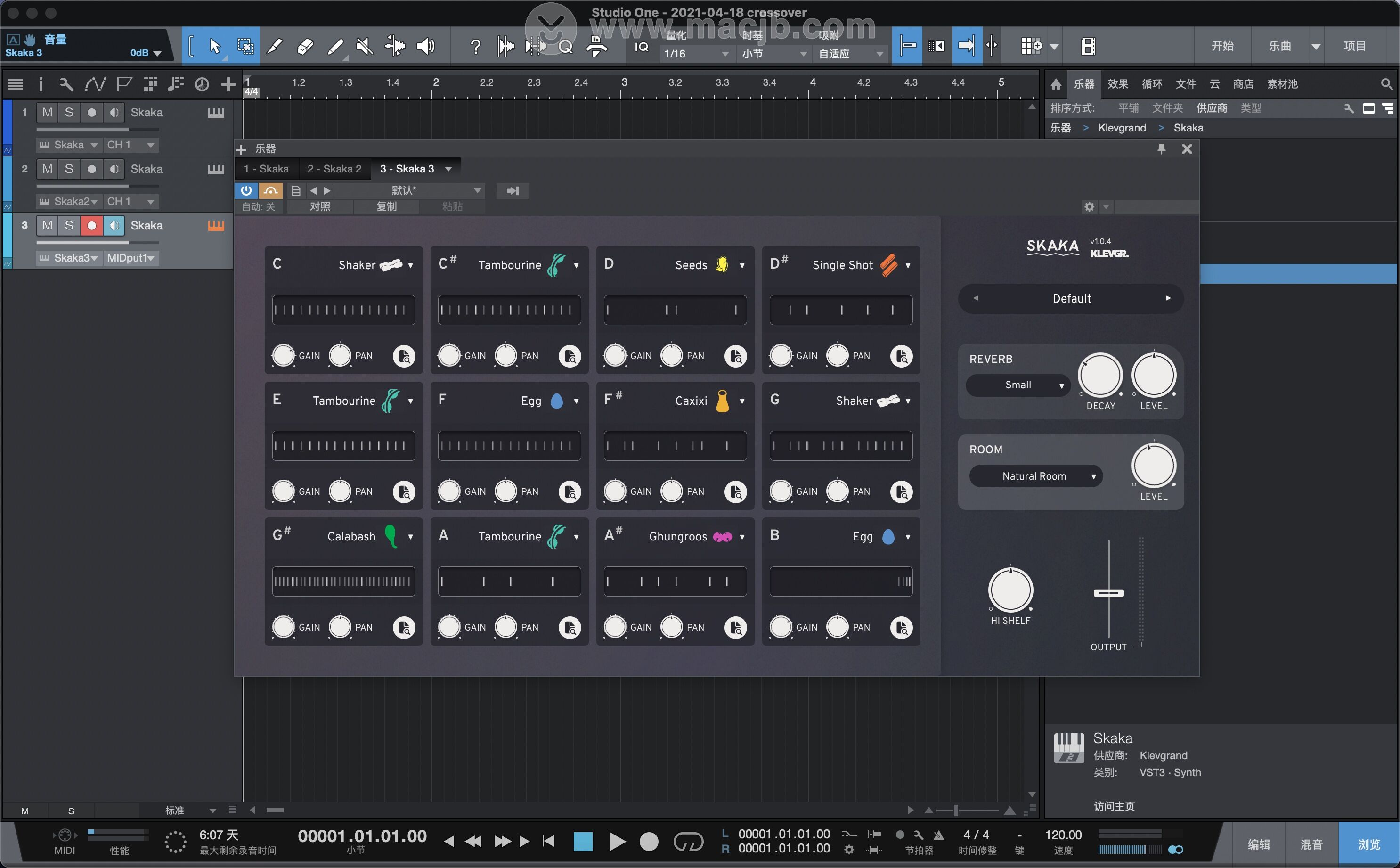Switch to 混音 view tab
This screenshot has height=868, width=1400.
coord(1311,844)
